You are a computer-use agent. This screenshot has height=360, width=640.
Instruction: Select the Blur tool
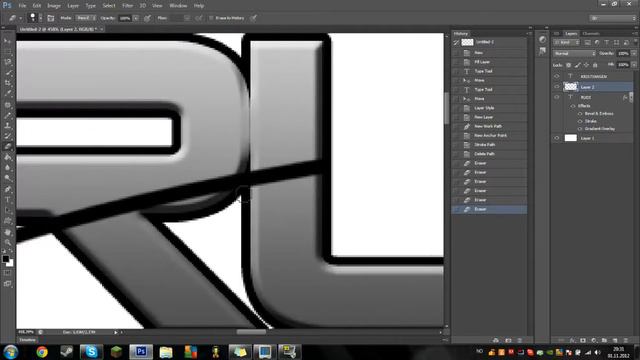click(x=7, y=168)
